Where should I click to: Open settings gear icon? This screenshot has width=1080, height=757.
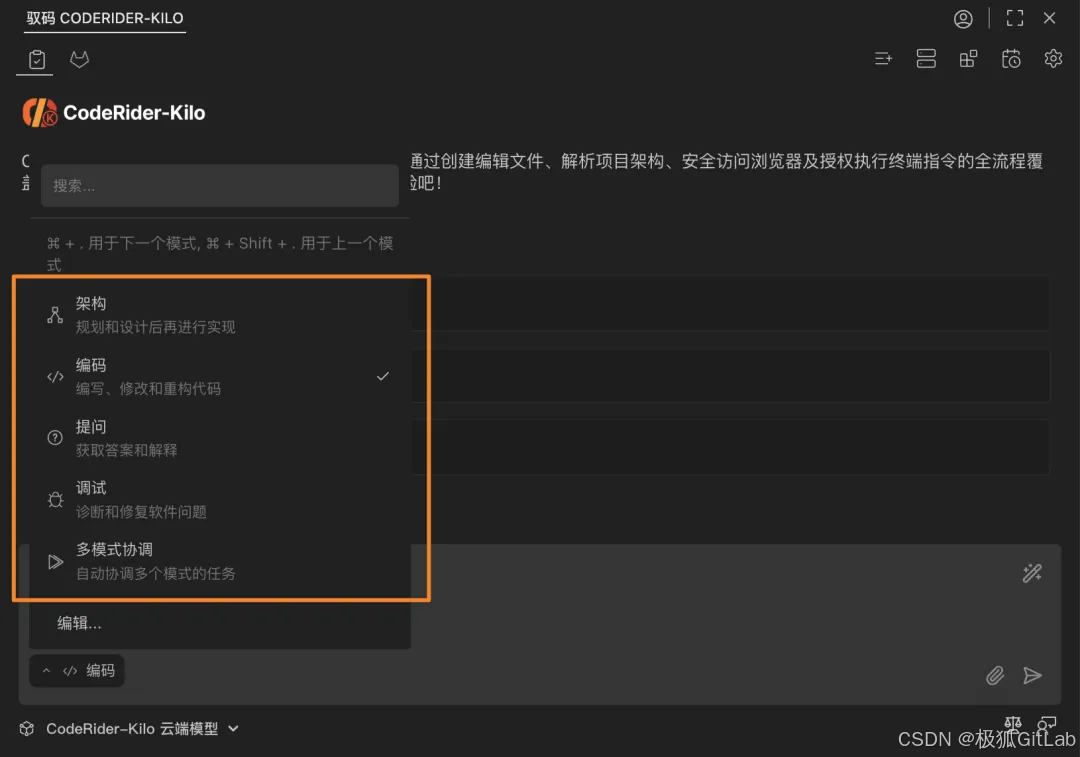pyautogui.click(x=1052, y=59)
